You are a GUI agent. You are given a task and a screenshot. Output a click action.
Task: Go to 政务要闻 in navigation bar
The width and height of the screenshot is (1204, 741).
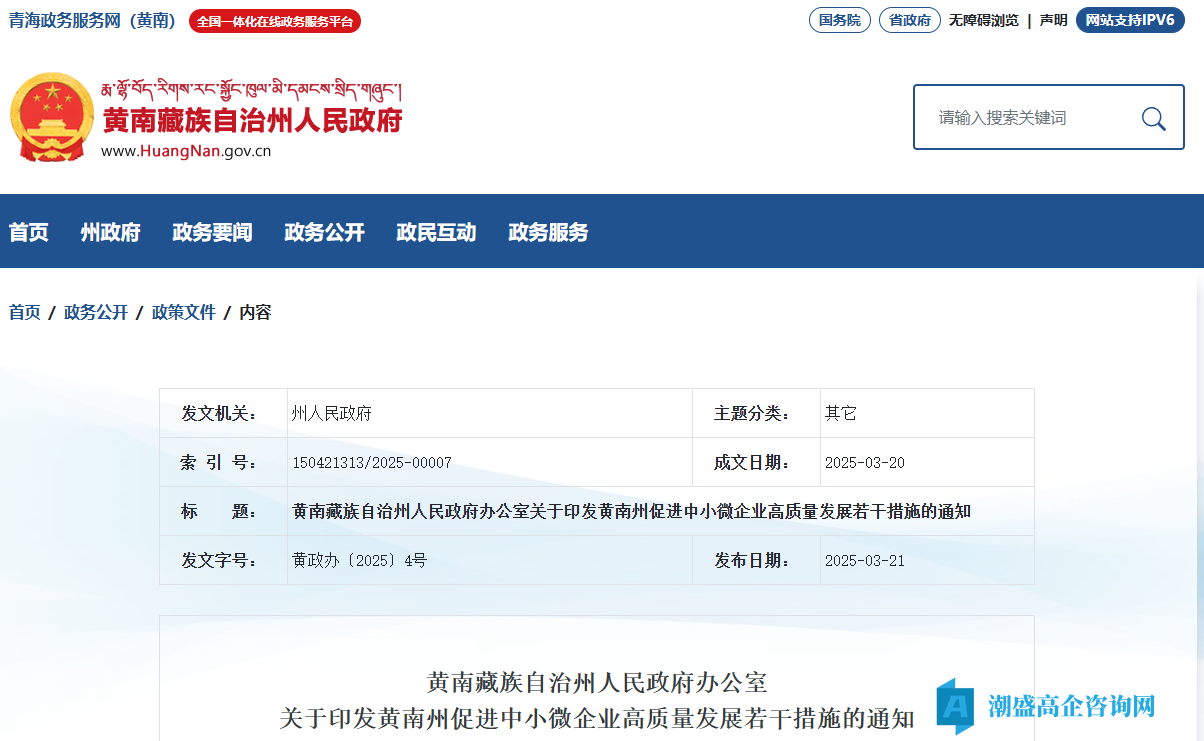(x=212, y=232)
